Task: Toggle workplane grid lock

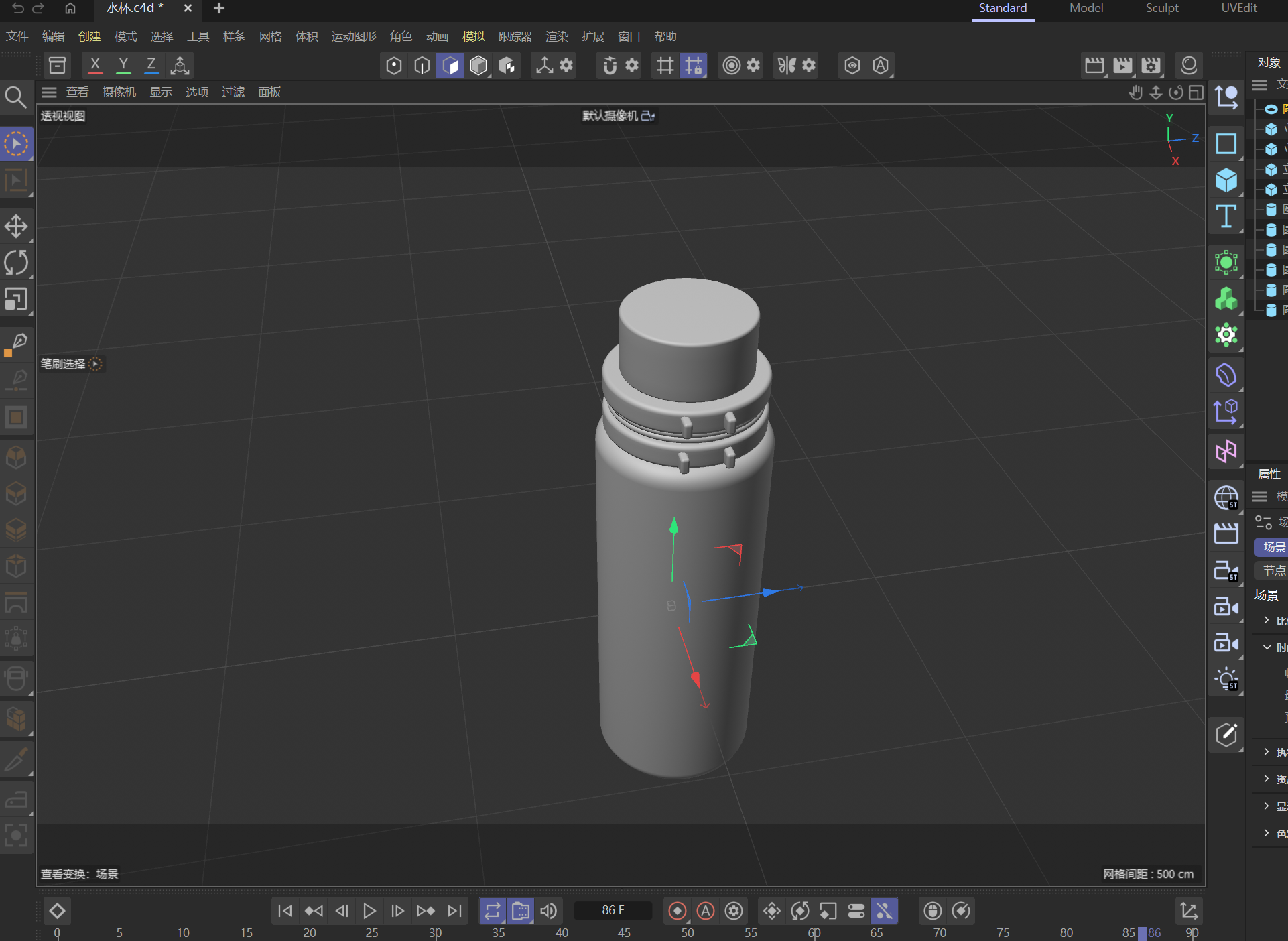Action: pos(693,65)
